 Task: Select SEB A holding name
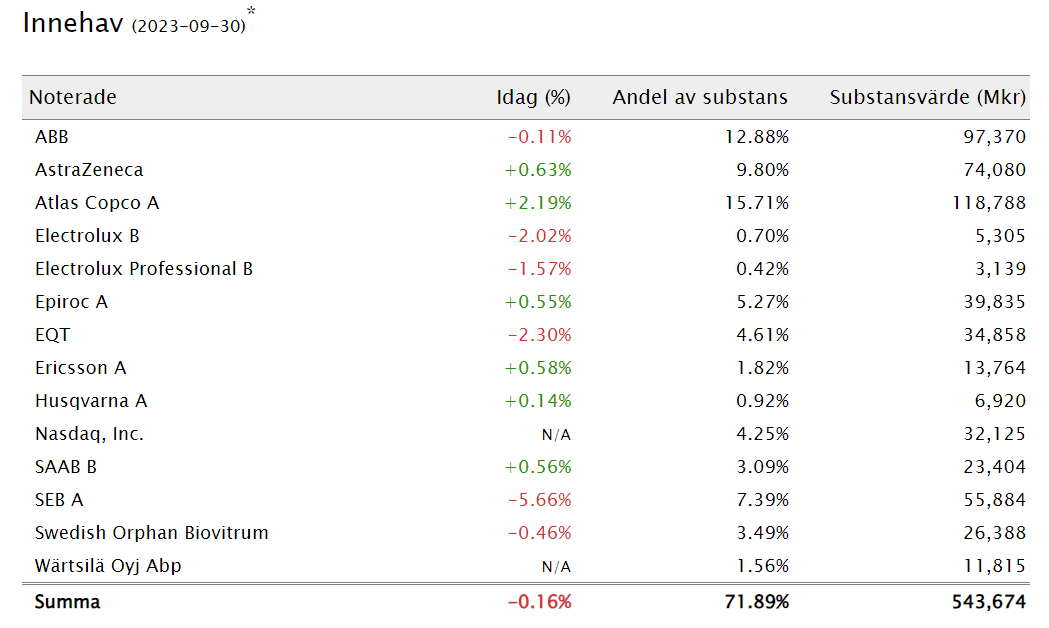[x=59, y=500]
